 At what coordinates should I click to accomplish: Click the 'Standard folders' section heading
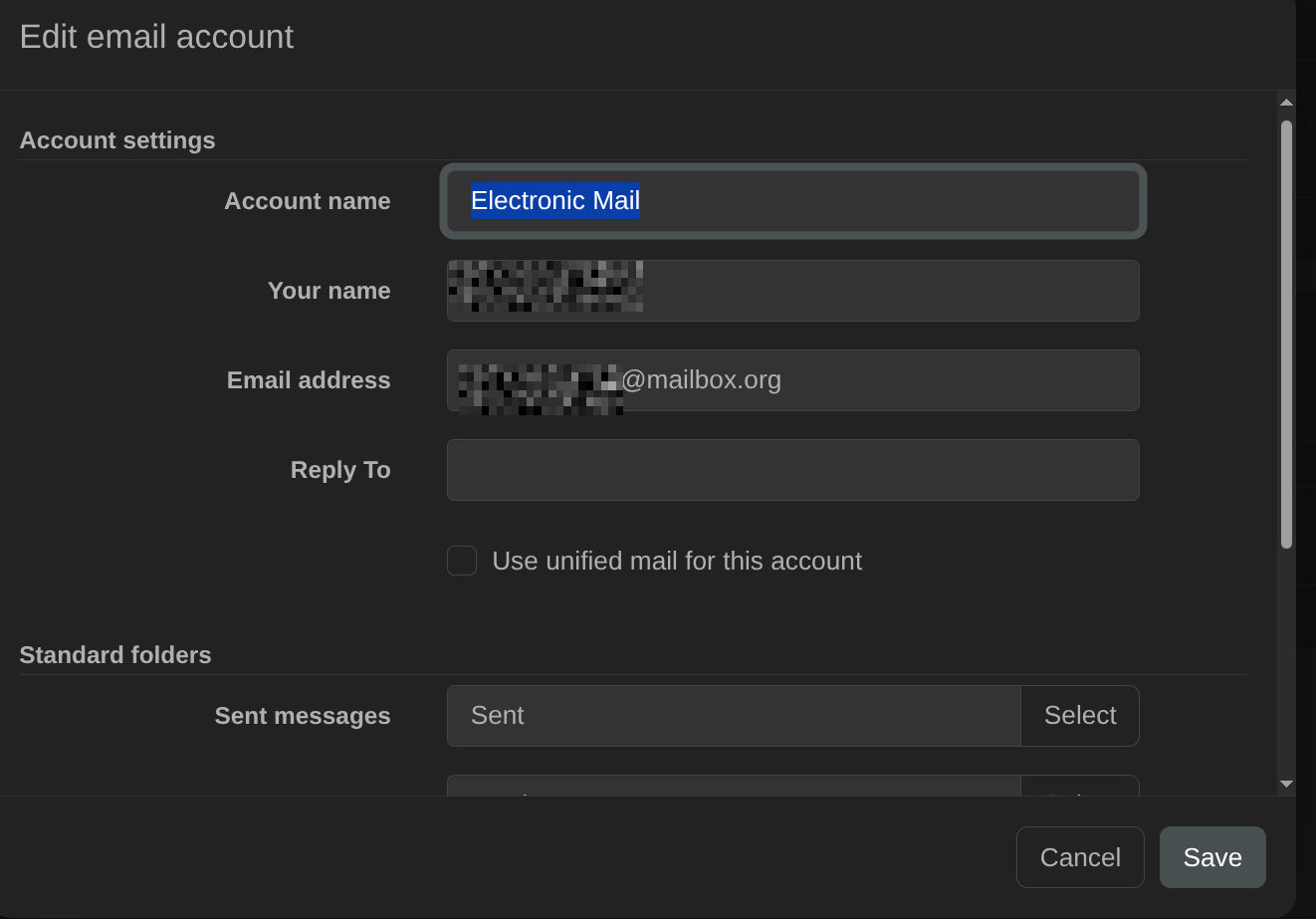tap(115, 655)
